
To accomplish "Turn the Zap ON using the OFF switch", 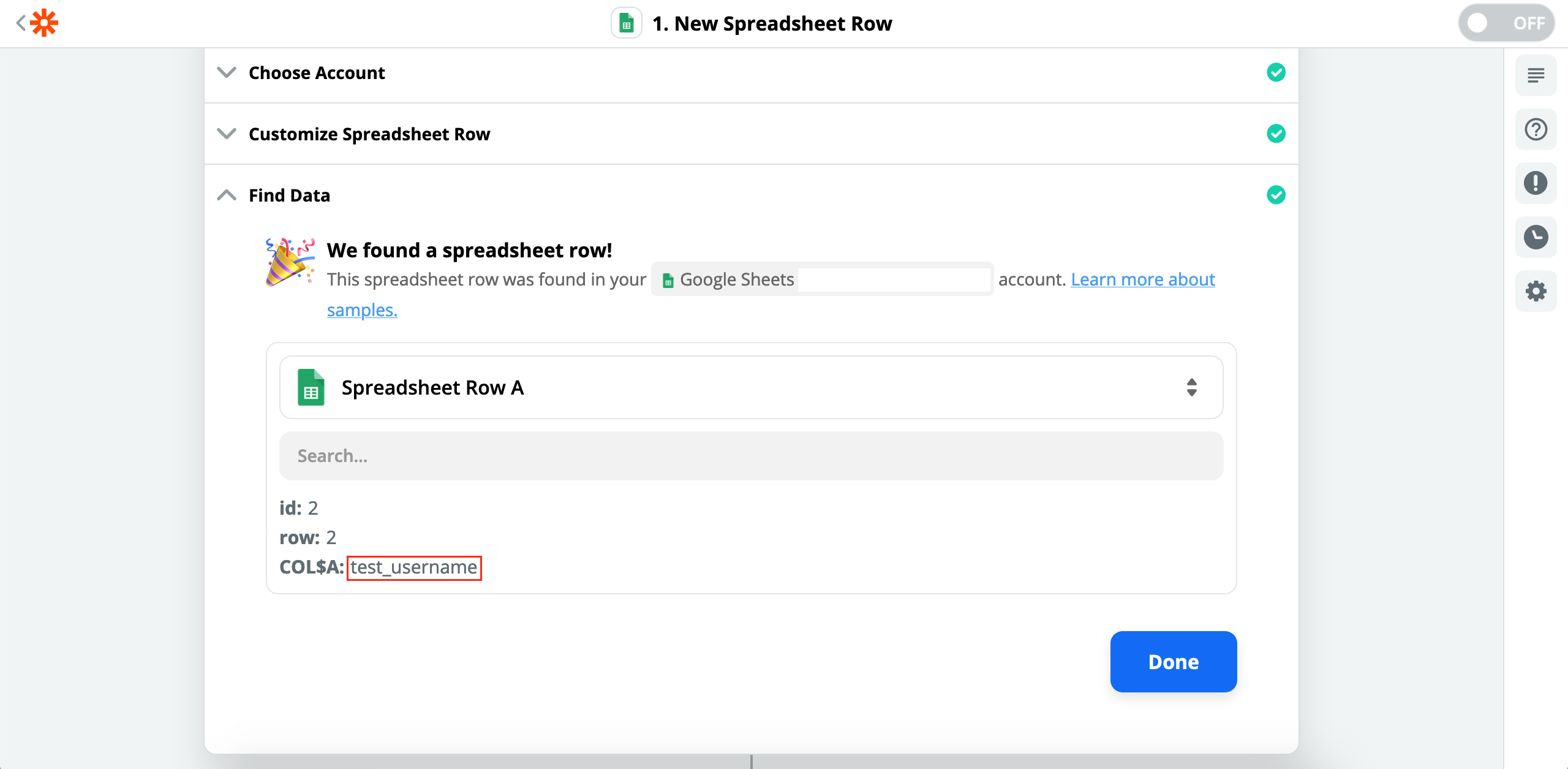I will coord(1506,23).
